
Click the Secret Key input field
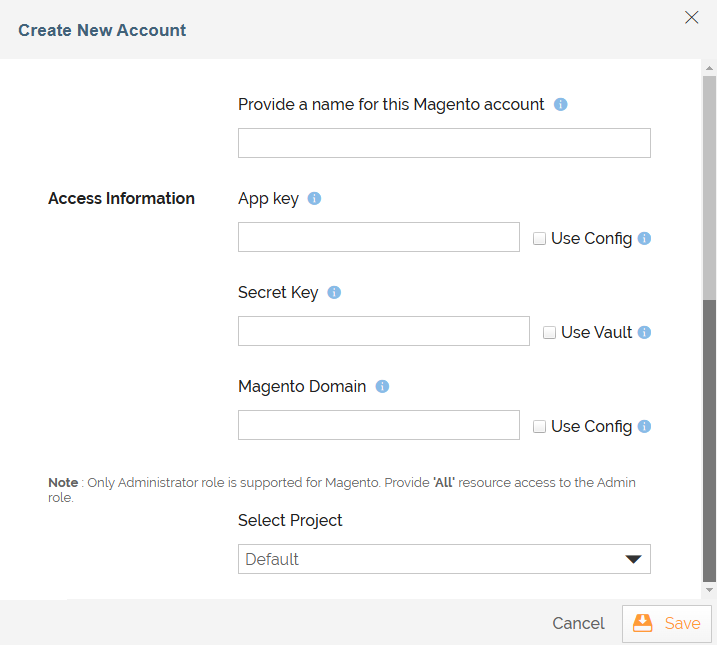[x=384, y=331]
